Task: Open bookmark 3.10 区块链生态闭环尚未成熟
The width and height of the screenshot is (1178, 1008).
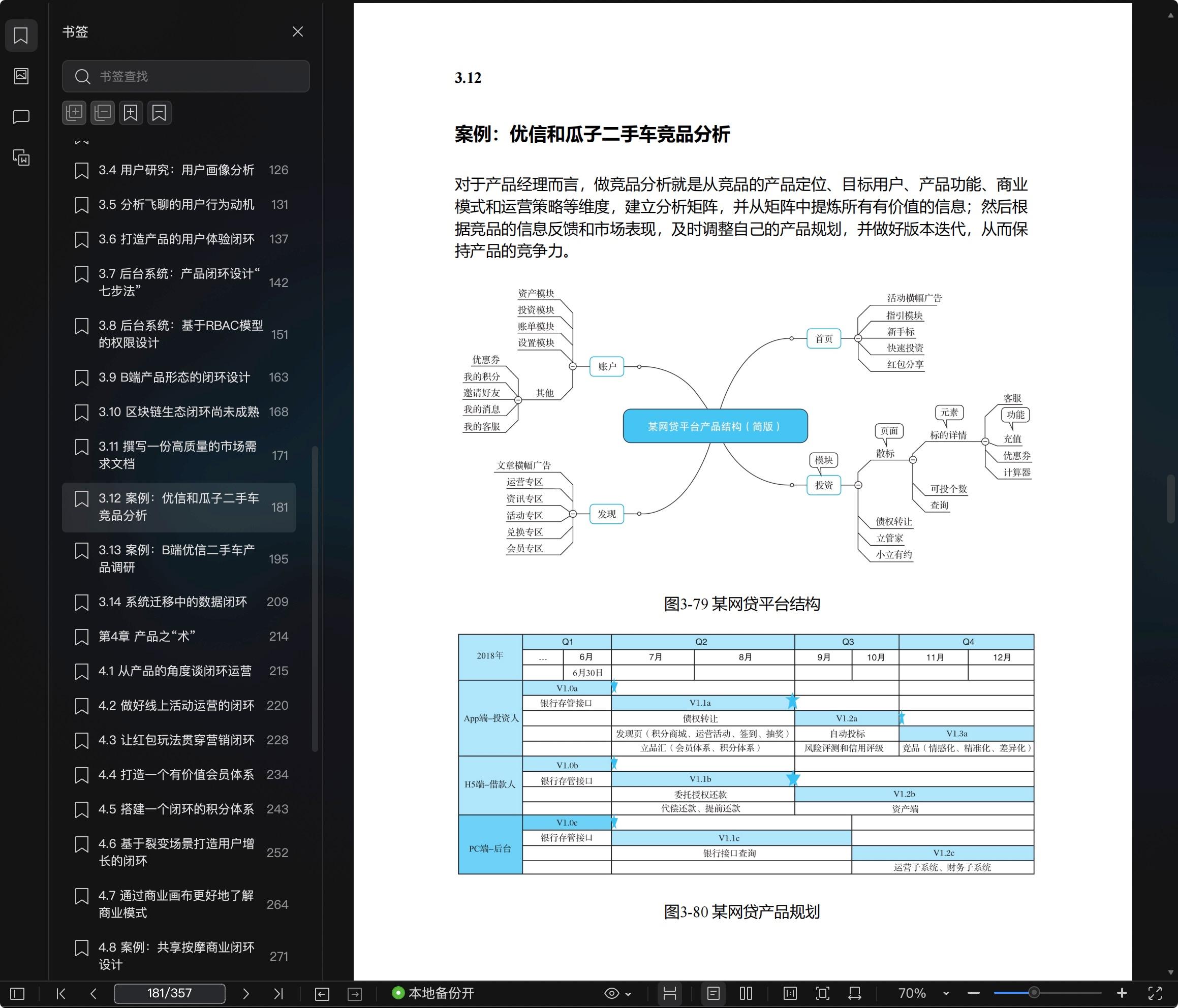Action: point(178,412)
